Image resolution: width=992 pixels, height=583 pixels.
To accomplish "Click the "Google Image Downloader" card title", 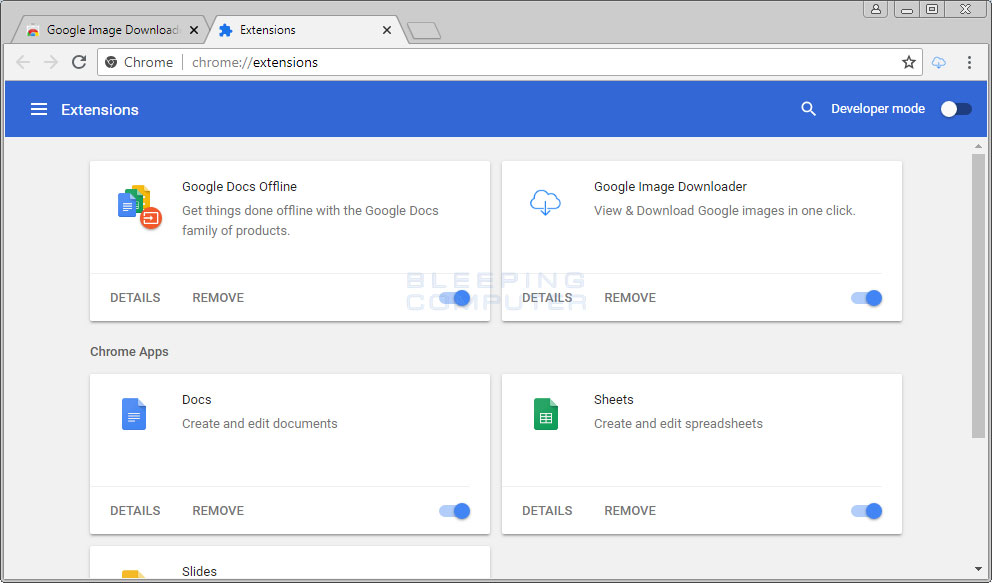I will click(670, 187).
